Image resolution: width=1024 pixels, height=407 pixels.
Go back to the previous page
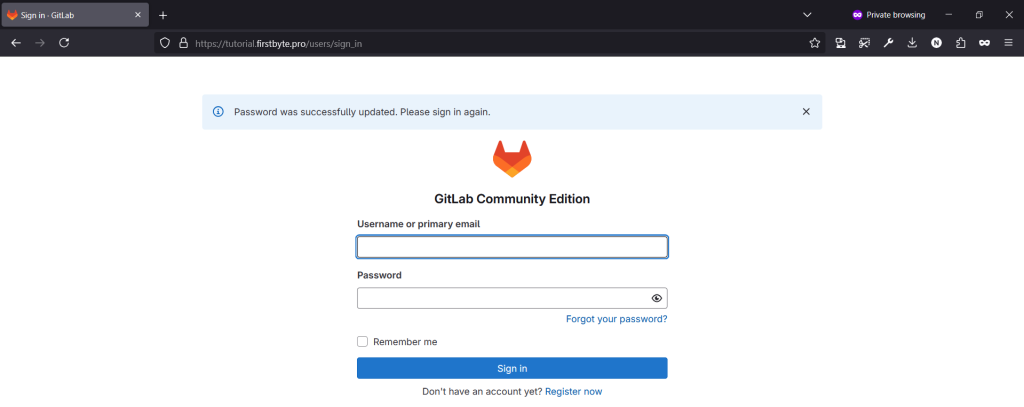coord(16,43)
